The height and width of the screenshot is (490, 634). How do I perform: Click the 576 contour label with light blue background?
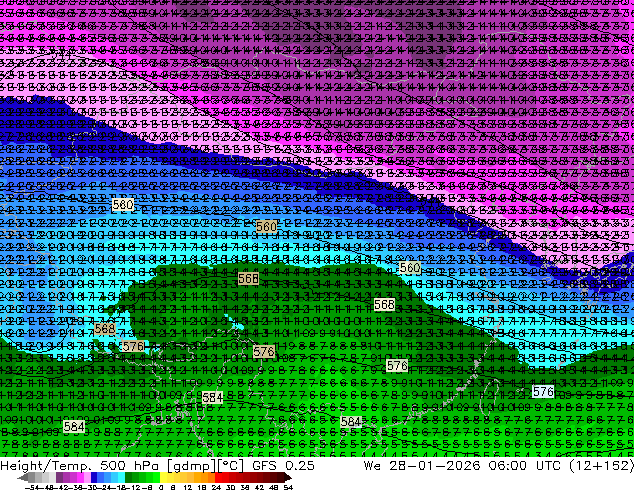click(x=543, y=391)
